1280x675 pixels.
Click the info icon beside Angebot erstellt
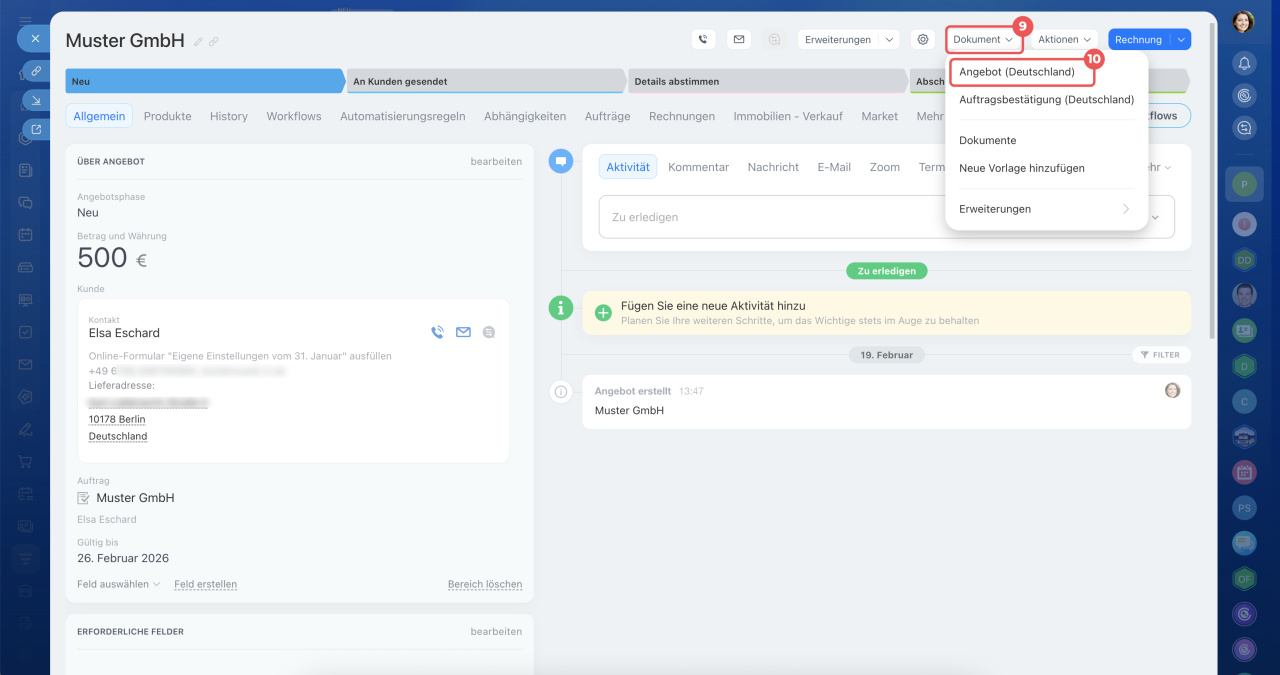[561, 392]
